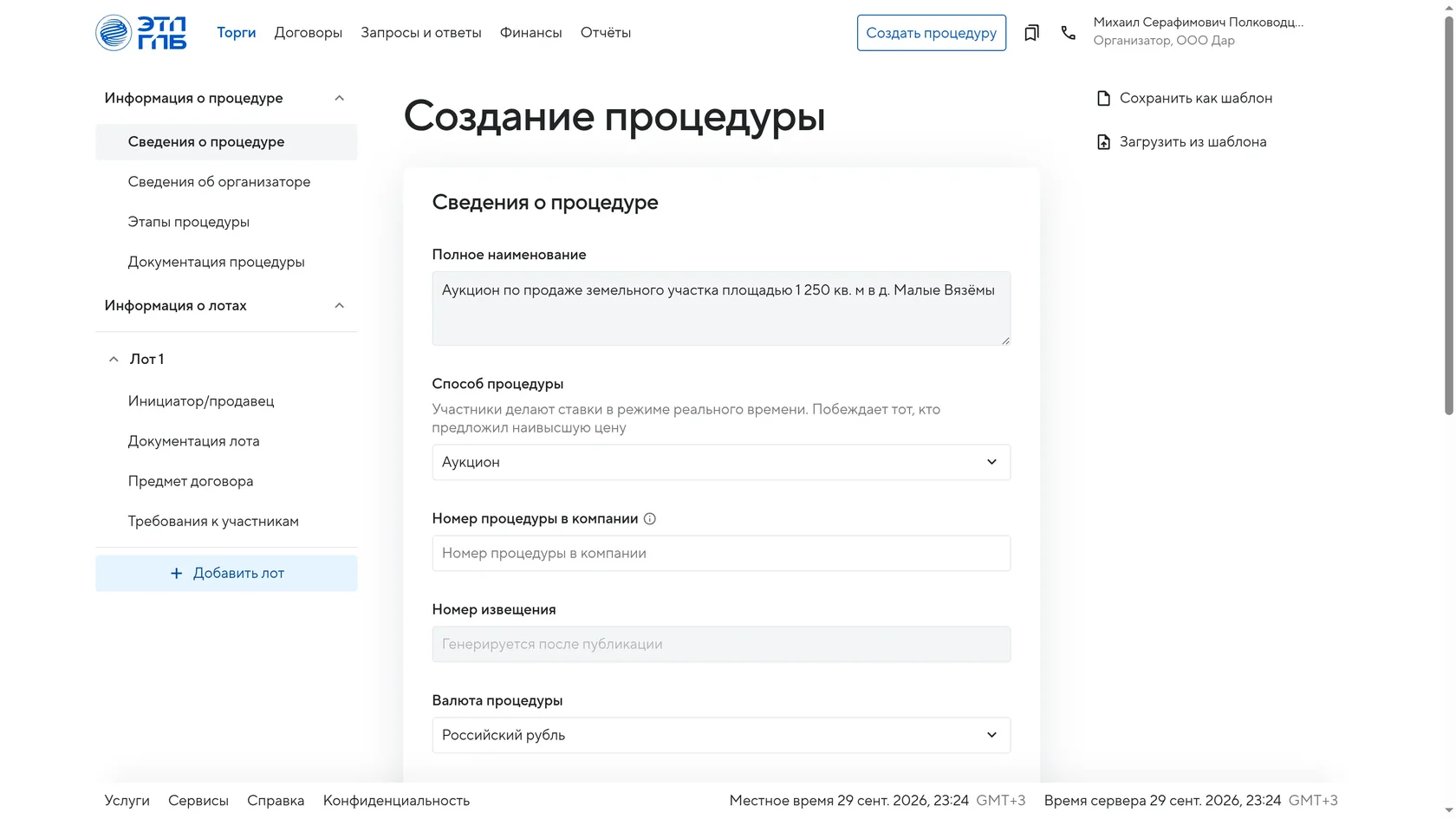Click the Сохранить как шаблон document icon
The image size is (1456, 819).
pos(1103,98)
